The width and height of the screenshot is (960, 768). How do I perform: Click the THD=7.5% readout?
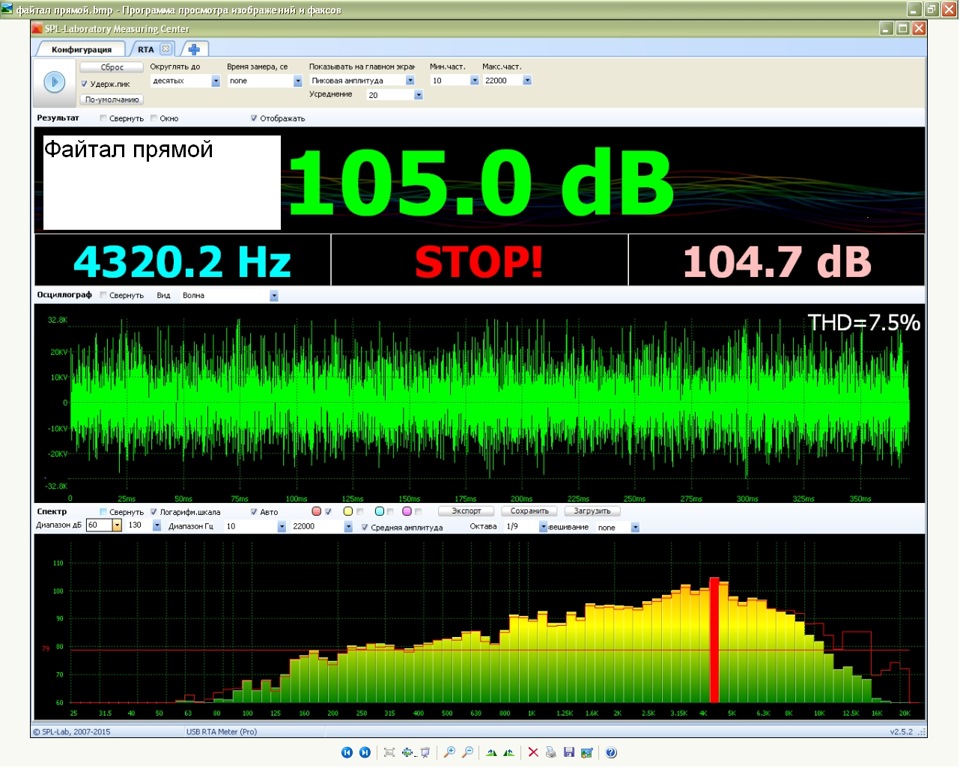point(863,322)
